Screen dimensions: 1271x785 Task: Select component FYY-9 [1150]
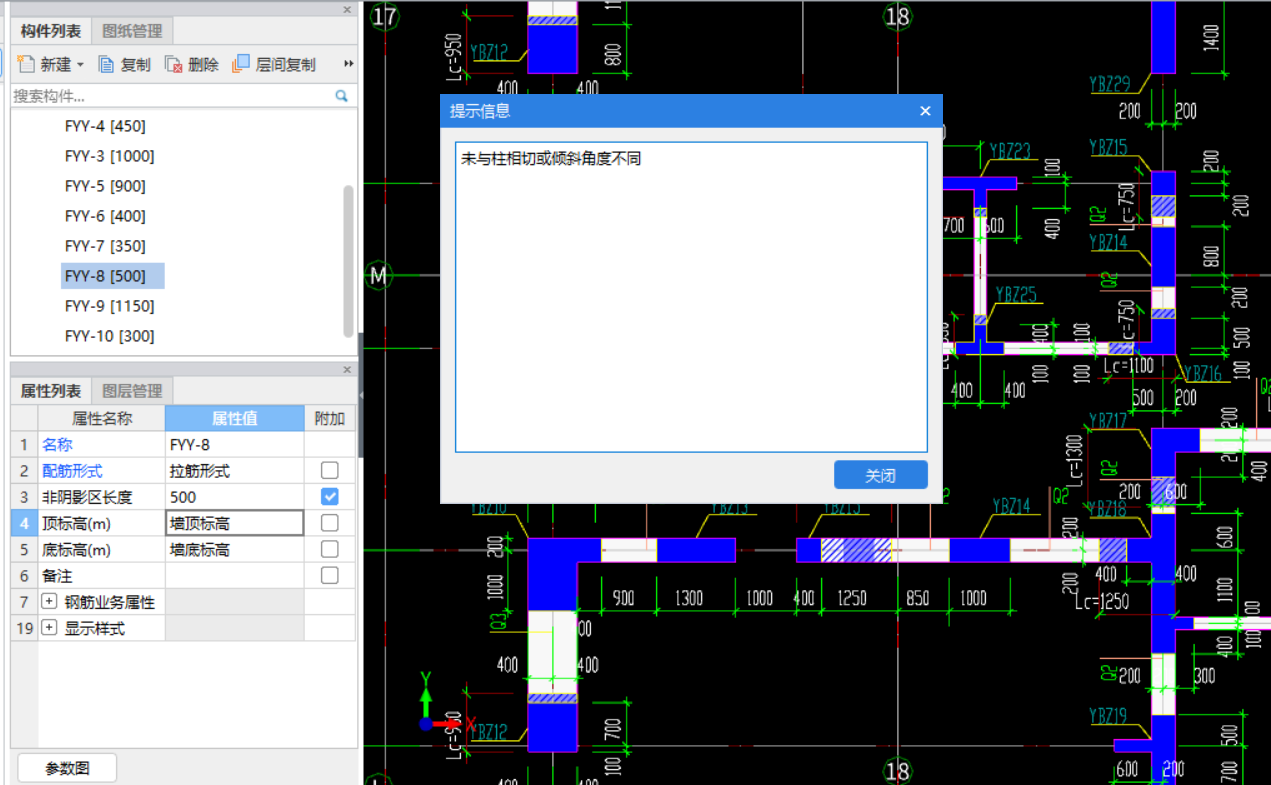pyautogui.click(x=109, y=306)
